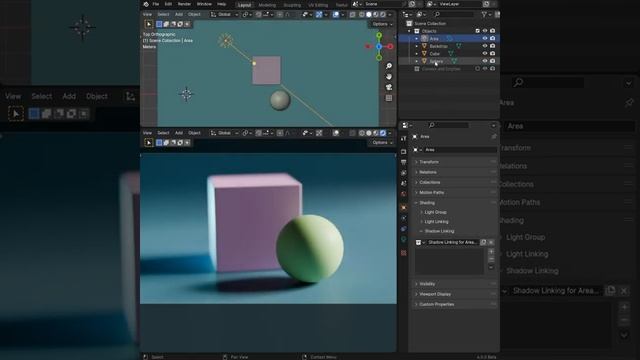Collapse the Objects collection in outliner
Screen dimensions: 640x360
pyautogui.click(x=409, y=31)
